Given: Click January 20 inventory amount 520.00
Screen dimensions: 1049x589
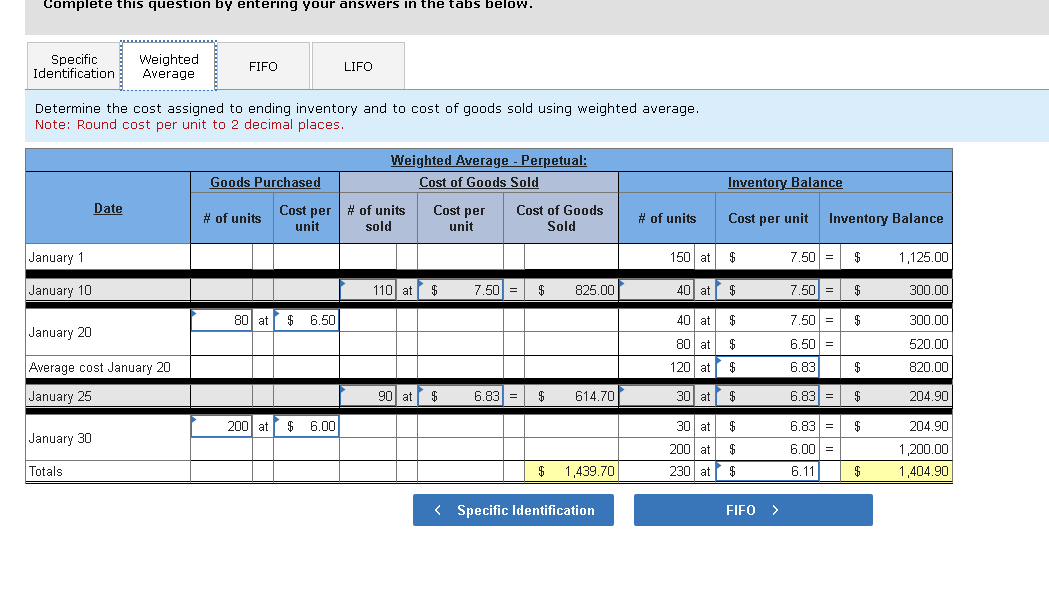Looking at the screenshot, I should (896, 344).
